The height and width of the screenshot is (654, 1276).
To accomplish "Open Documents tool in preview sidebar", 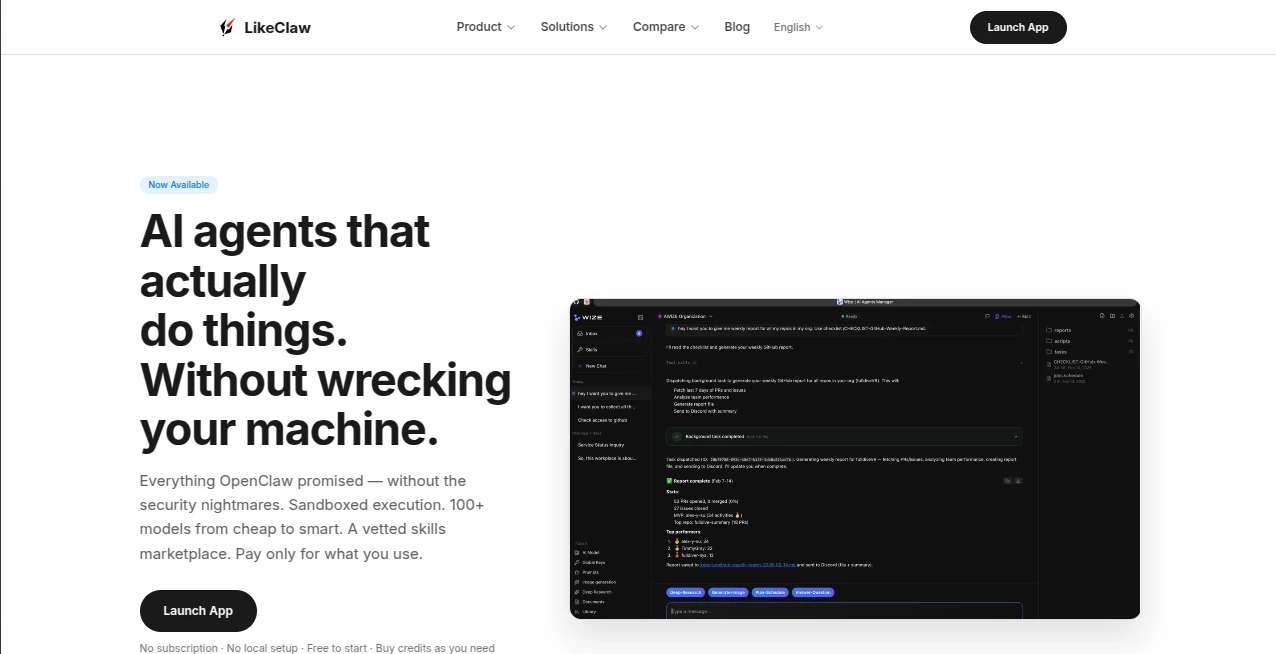I will (x=591, y=602).
